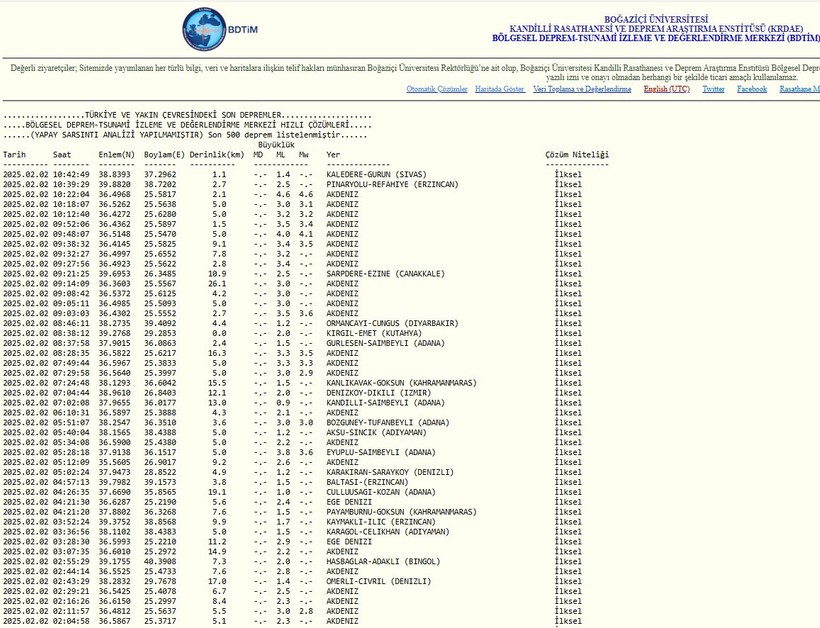Select the KIRGIL-EMET (KUTAHYA) location text
820x628 pixels.
(x=374, y=334)
